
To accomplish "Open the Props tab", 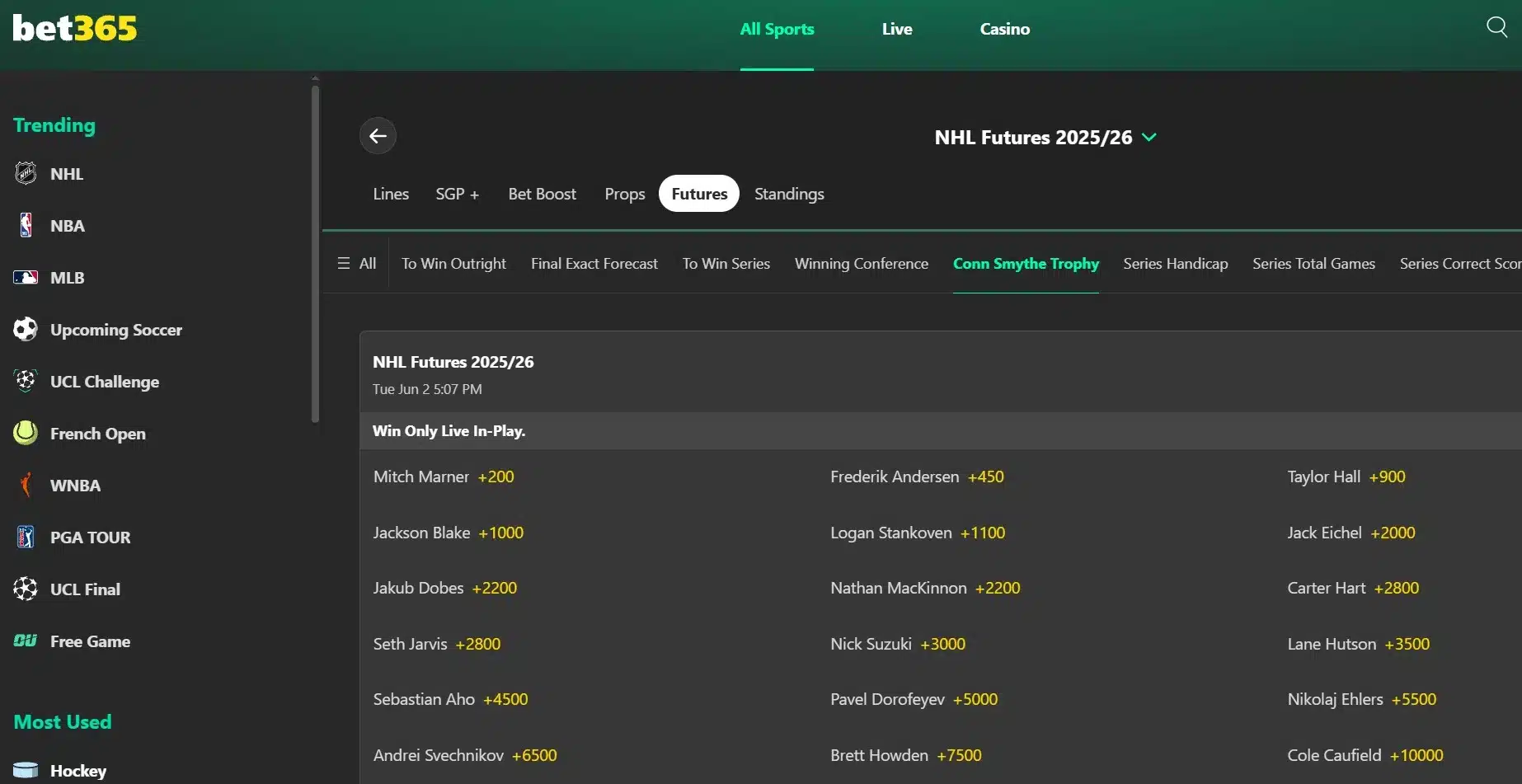I will click(624, 194).
